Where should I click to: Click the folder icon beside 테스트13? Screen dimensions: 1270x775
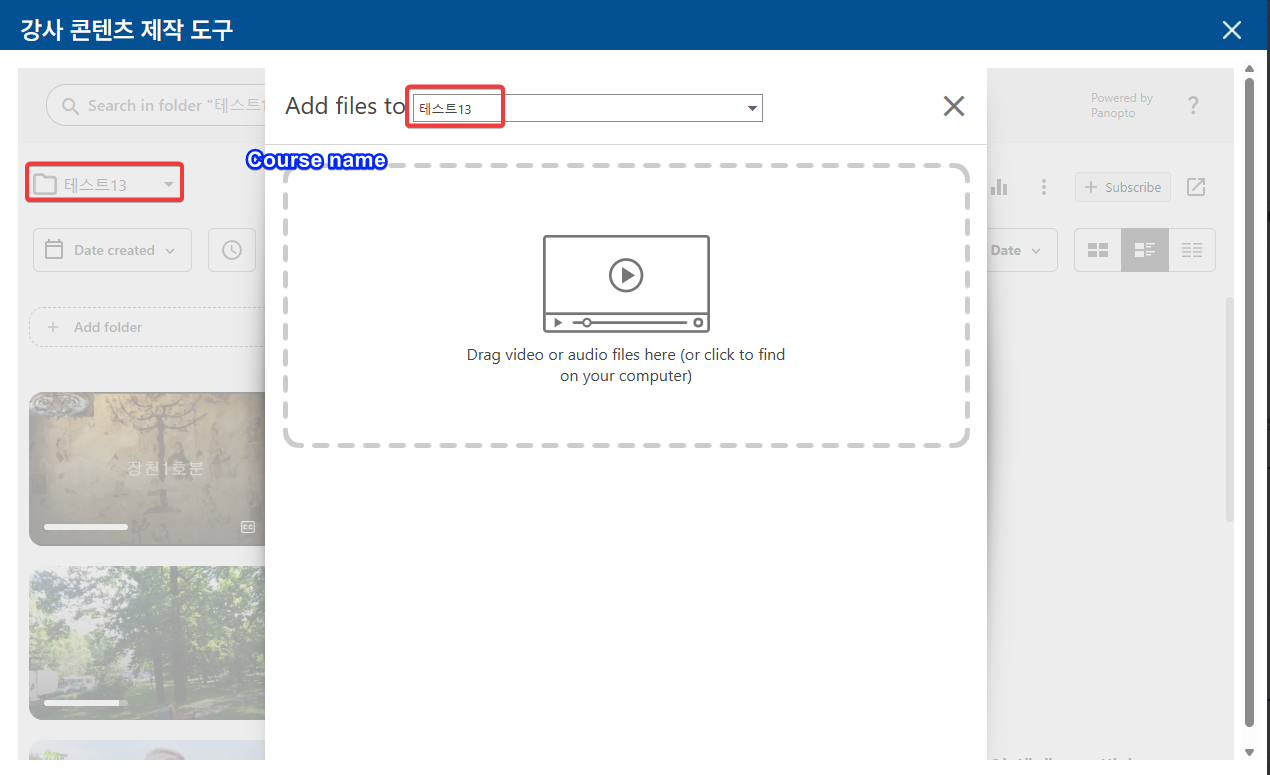pyautogui.click(x=44, y=184)
